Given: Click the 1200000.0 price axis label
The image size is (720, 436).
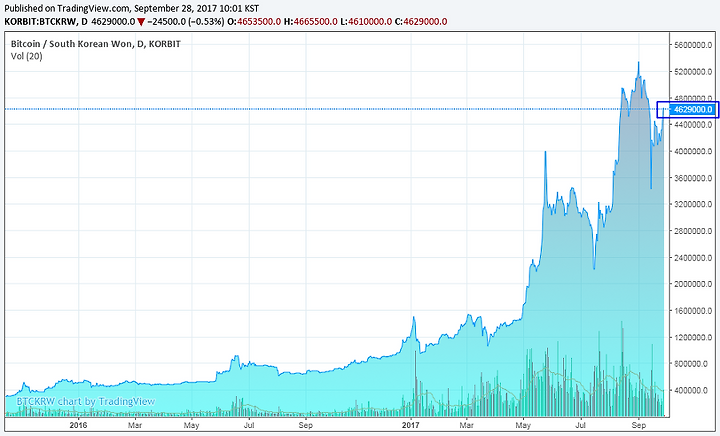Looking at the screenshot, I should point(693,337).
